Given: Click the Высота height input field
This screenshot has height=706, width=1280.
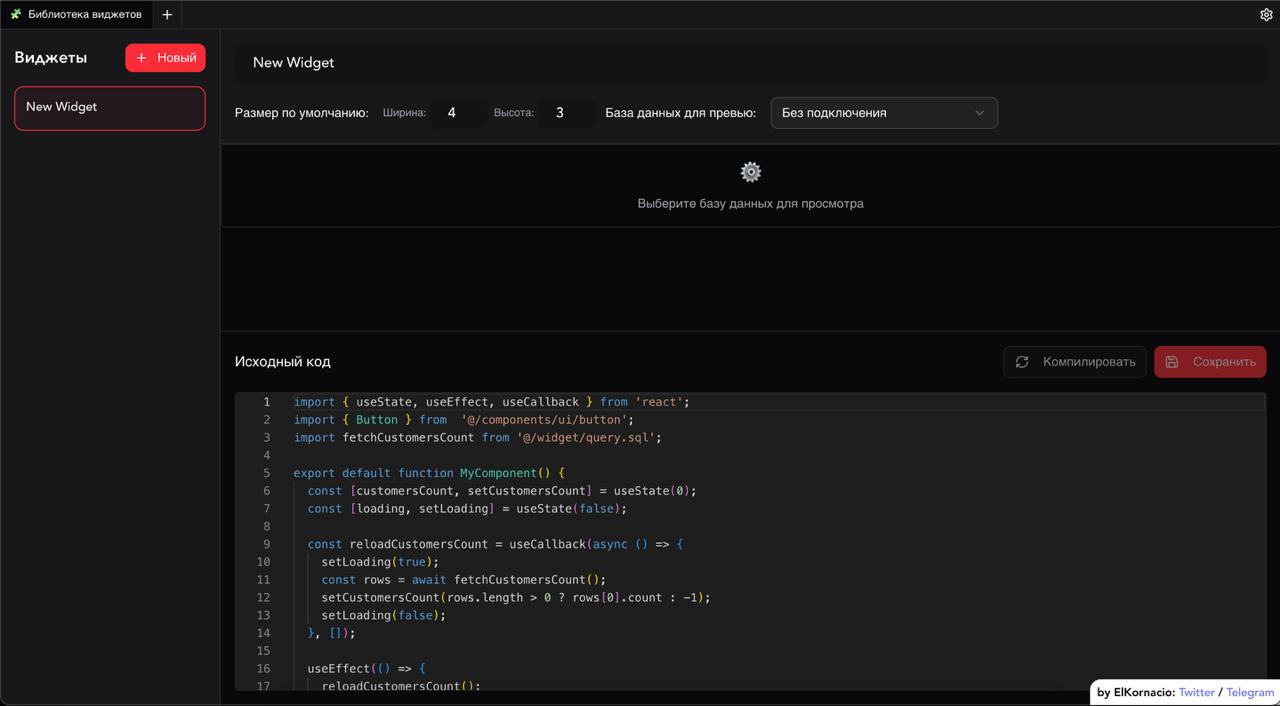Looking at the screenshot, I should pyautogui.click(x=566, y=113).
